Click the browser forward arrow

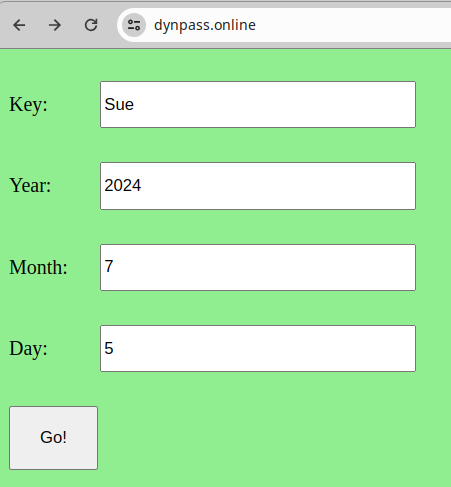55,25
